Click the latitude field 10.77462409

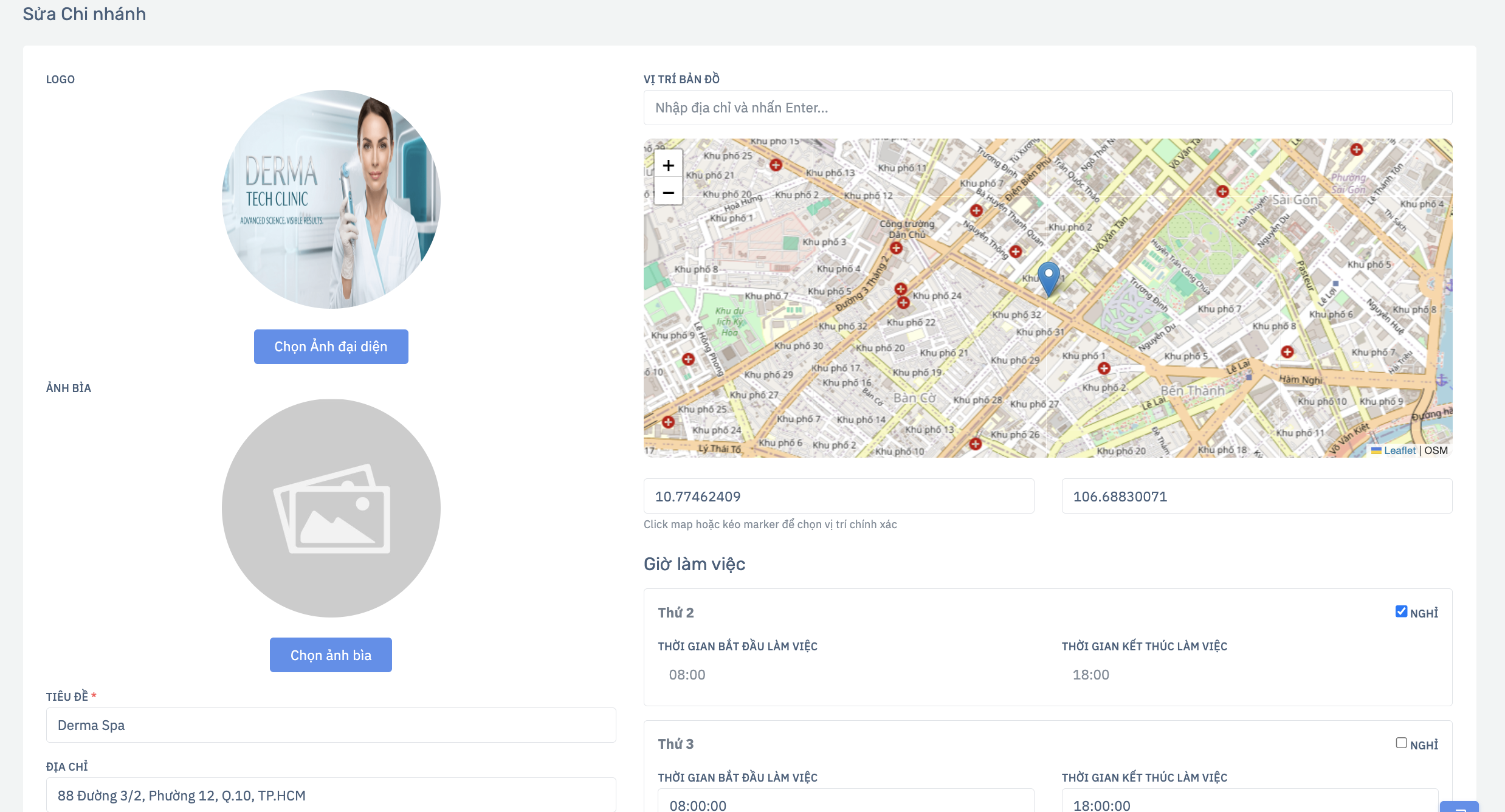[x=839, y=496]
